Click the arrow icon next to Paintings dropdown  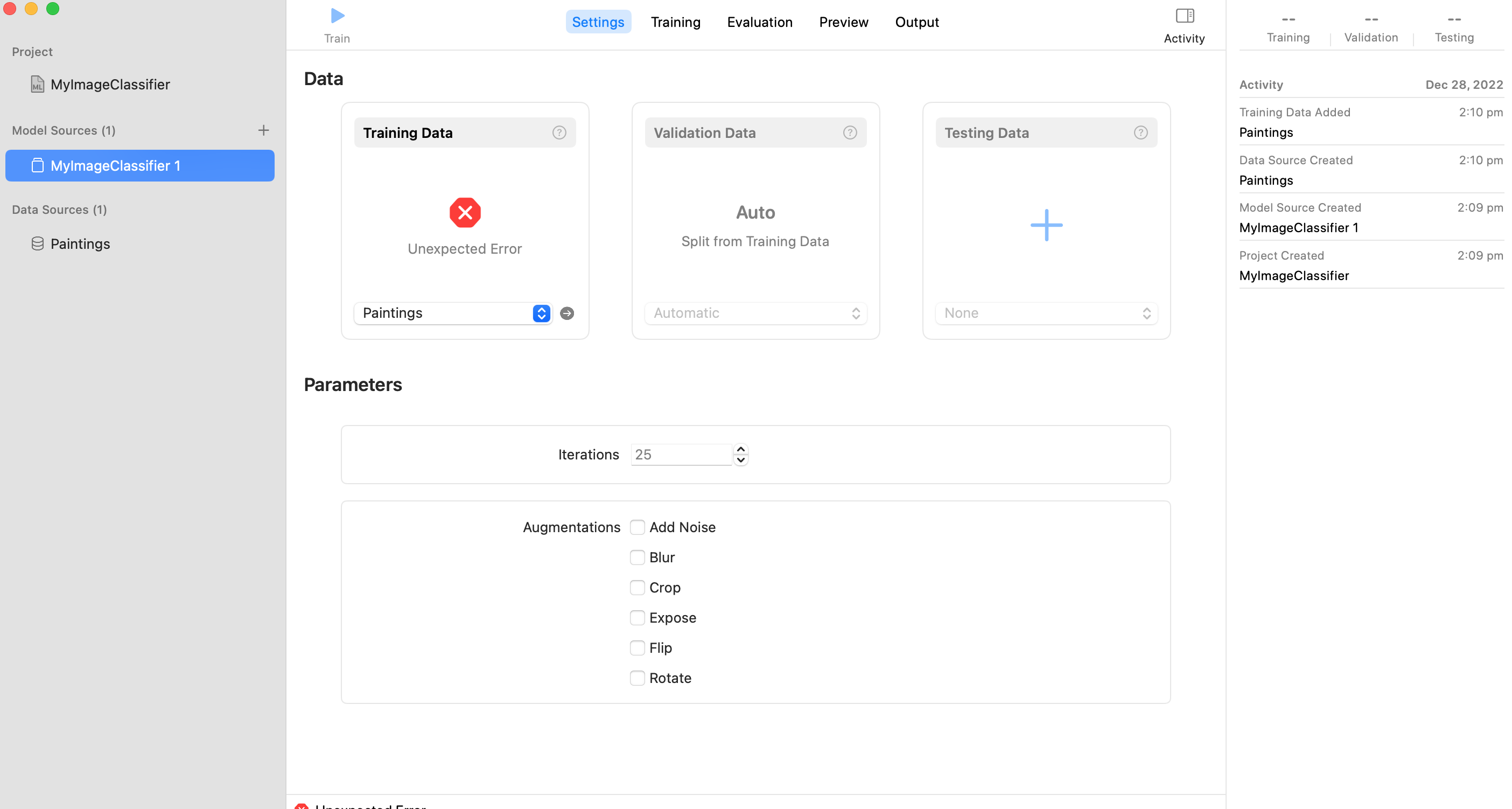point(566,313)
